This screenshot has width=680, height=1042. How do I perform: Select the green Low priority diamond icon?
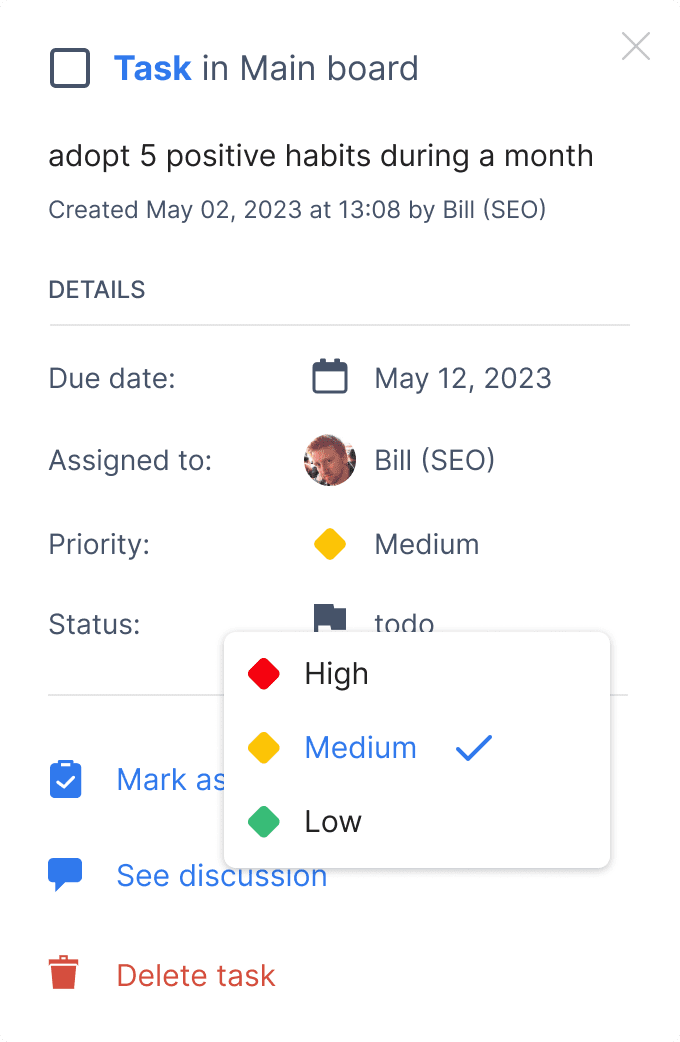(x=263, y=821)
